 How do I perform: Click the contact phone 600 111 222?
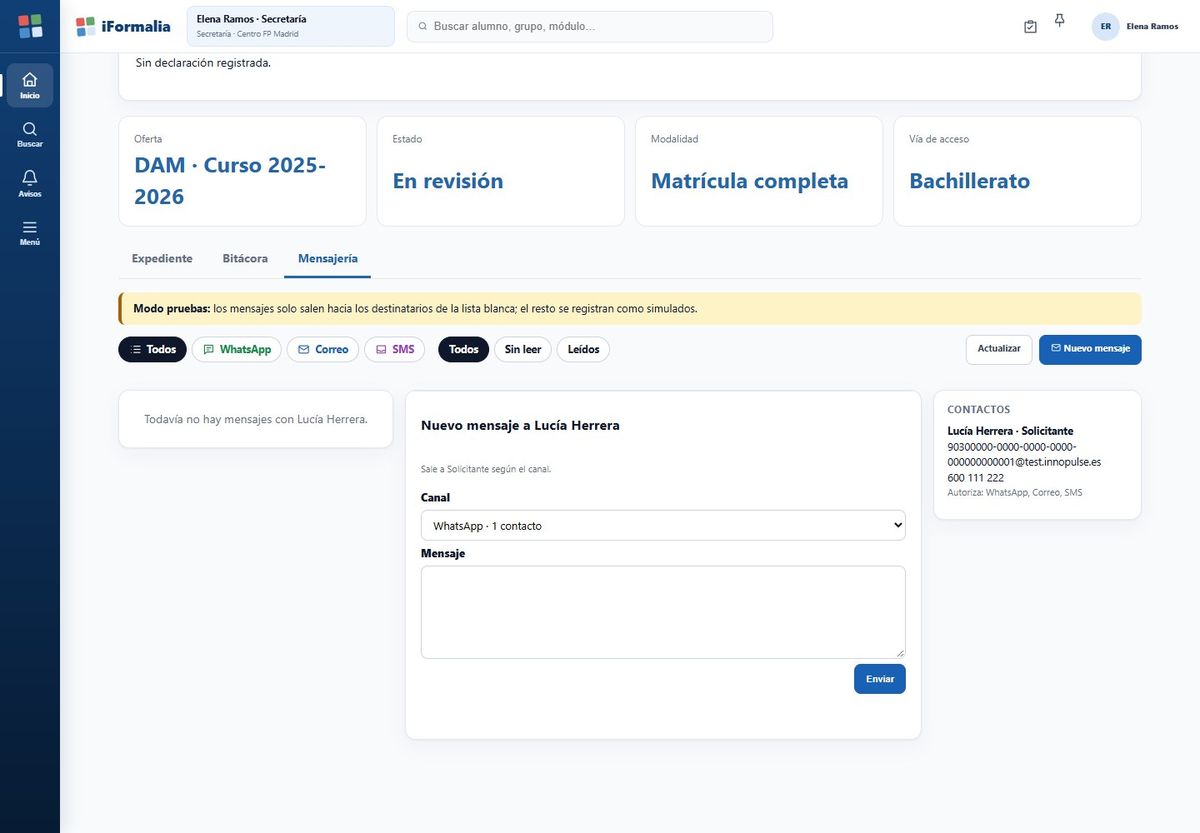(x=975, y=478)
